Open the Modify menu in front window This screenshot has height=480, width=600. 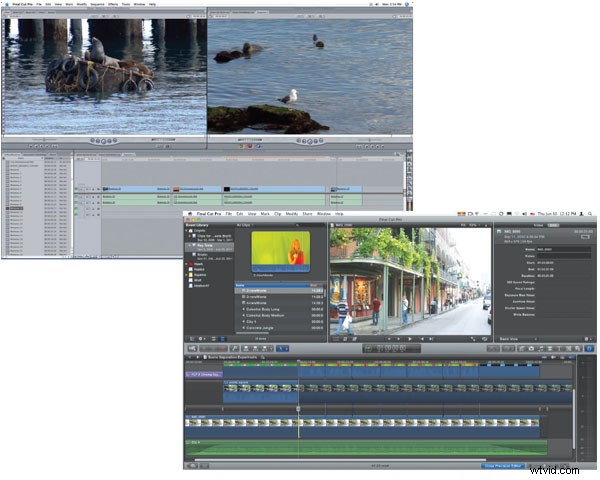[x=292, y=214]
